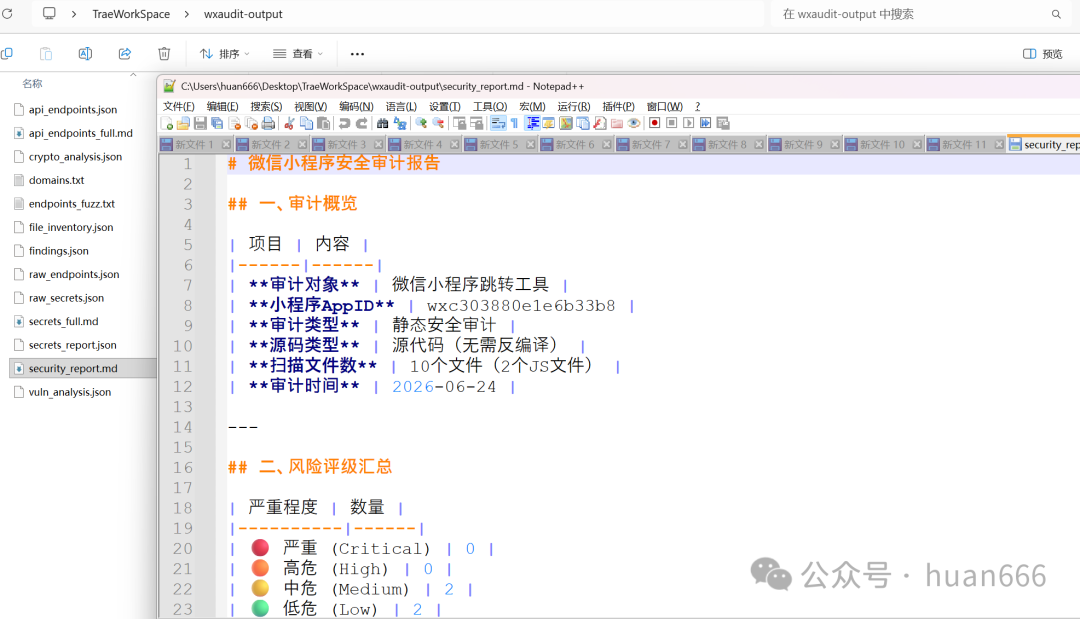Redo the edit in Notepad++
Viewport: 1080px width, 619px height.
tap(362, 123)
